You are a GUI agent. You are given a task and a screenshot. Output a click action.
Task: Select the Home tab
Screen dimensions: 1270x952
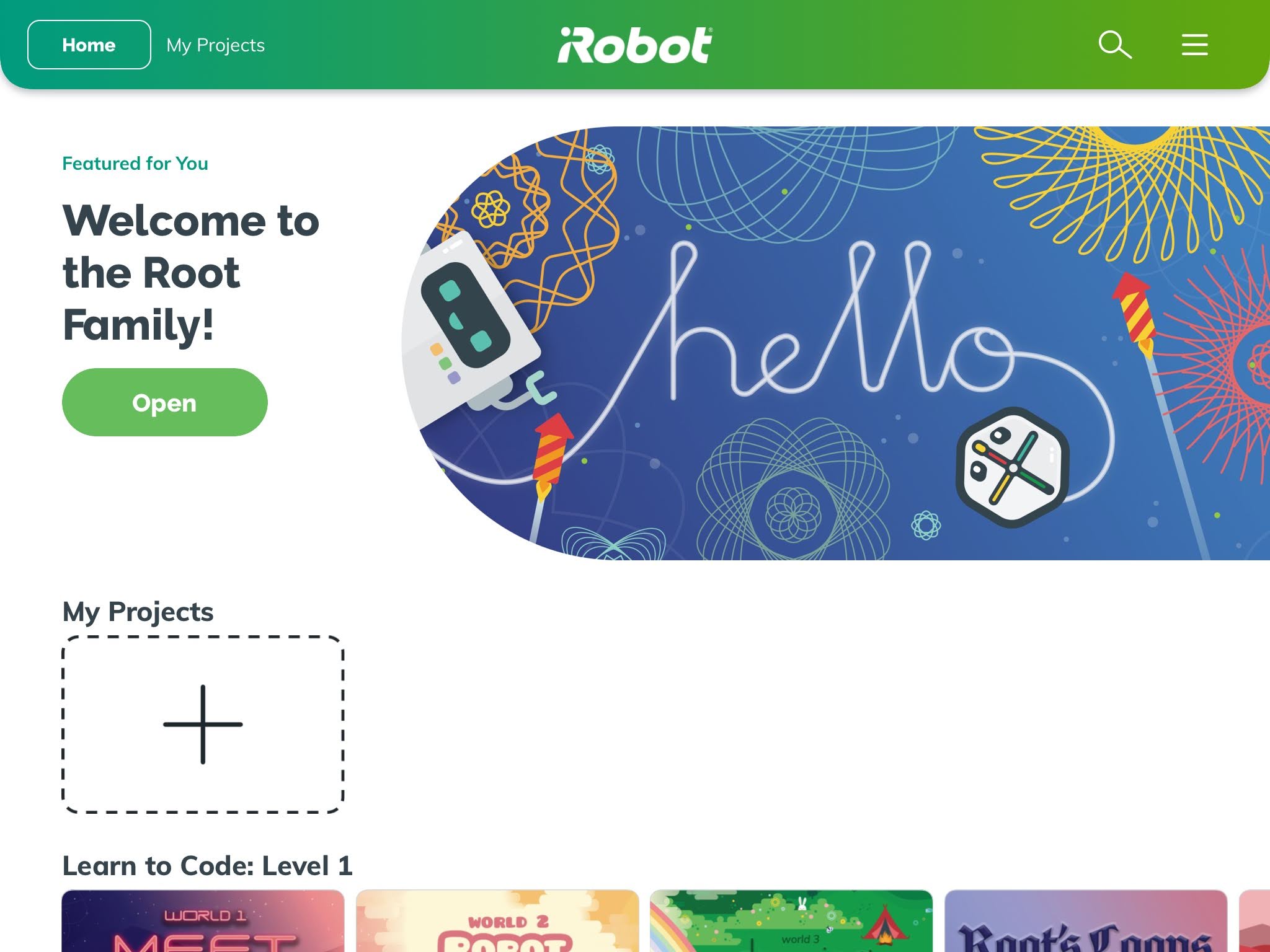click(89, 45)
